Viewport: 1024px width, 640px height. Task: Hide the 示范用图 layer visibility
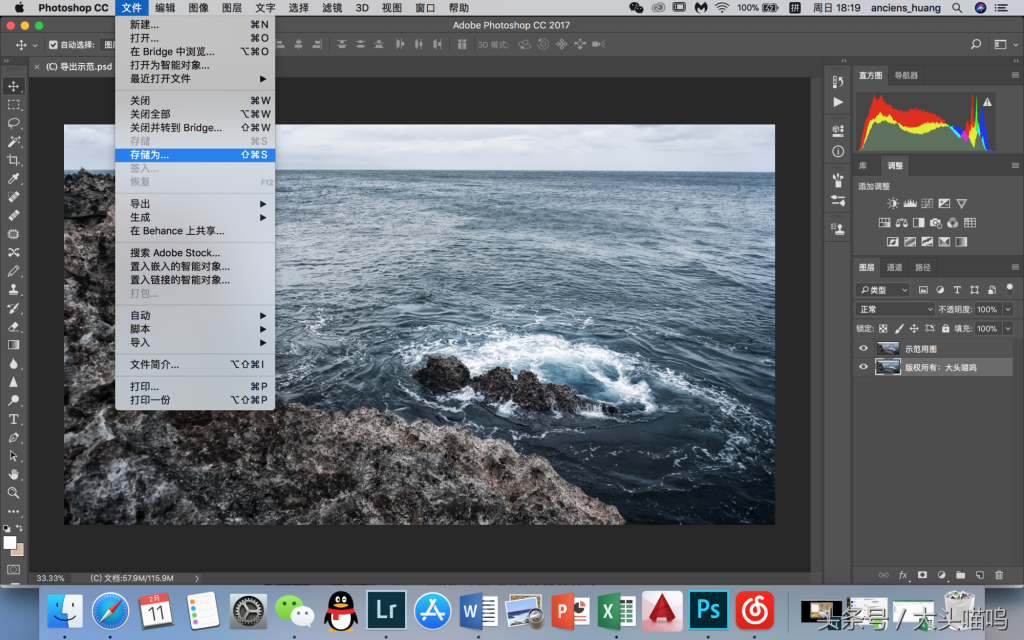(863, 348)
